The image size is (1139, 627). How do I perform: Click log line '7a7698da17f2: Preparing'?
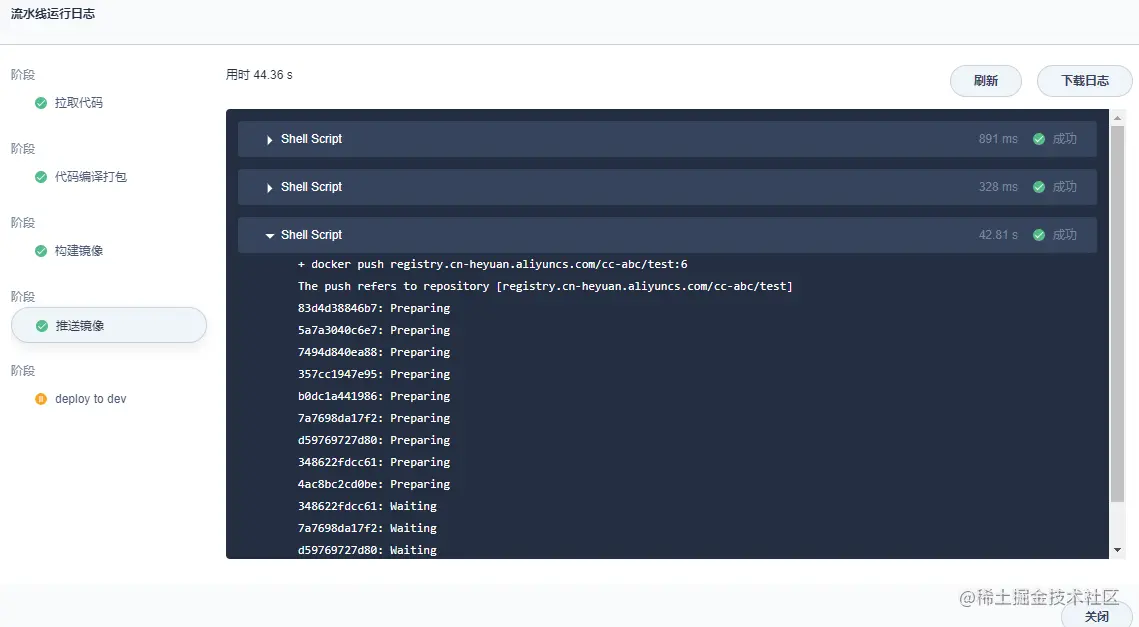[374, 418]
